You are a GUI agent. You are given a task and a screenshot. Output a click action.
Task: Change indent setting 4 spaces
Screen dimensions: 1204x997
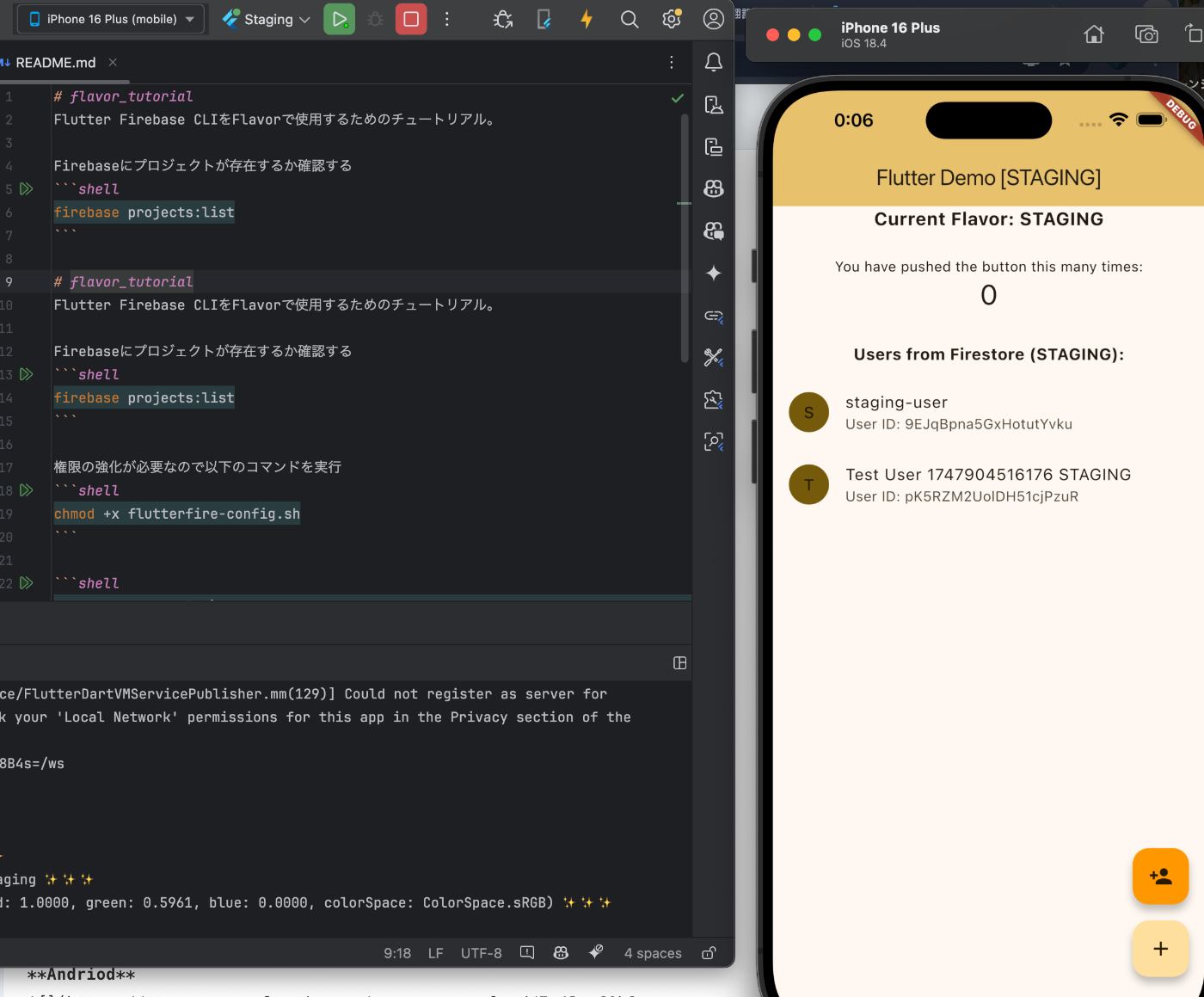(653, 953)
